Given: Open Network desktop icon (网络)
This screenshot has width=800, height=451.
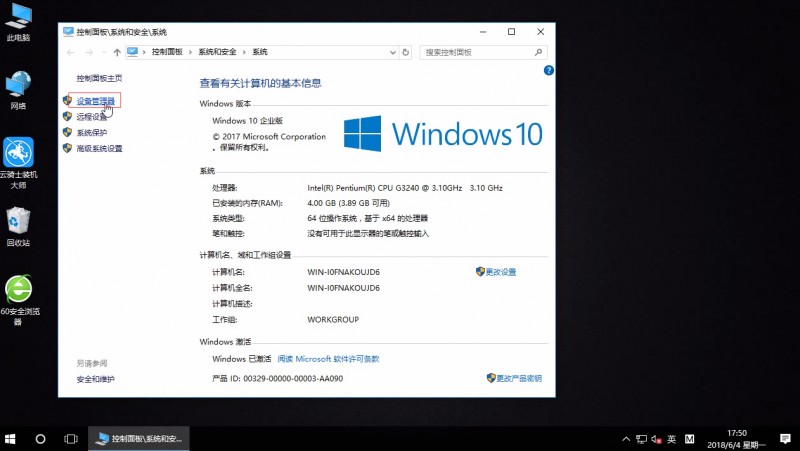Looking at the screenshot, I should tap(18, 91).
